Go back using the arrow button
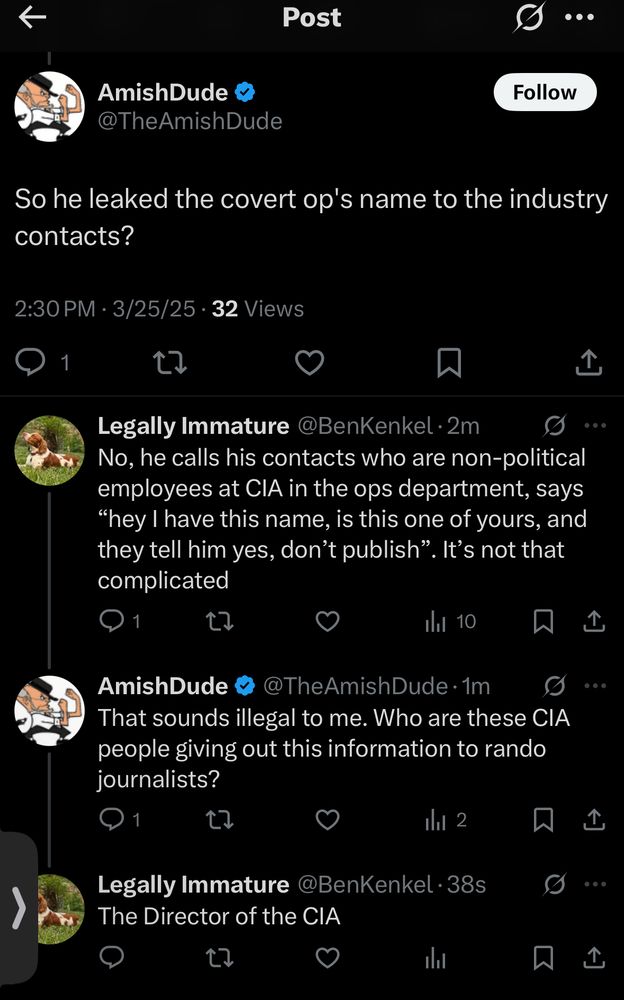 point(33,17)
